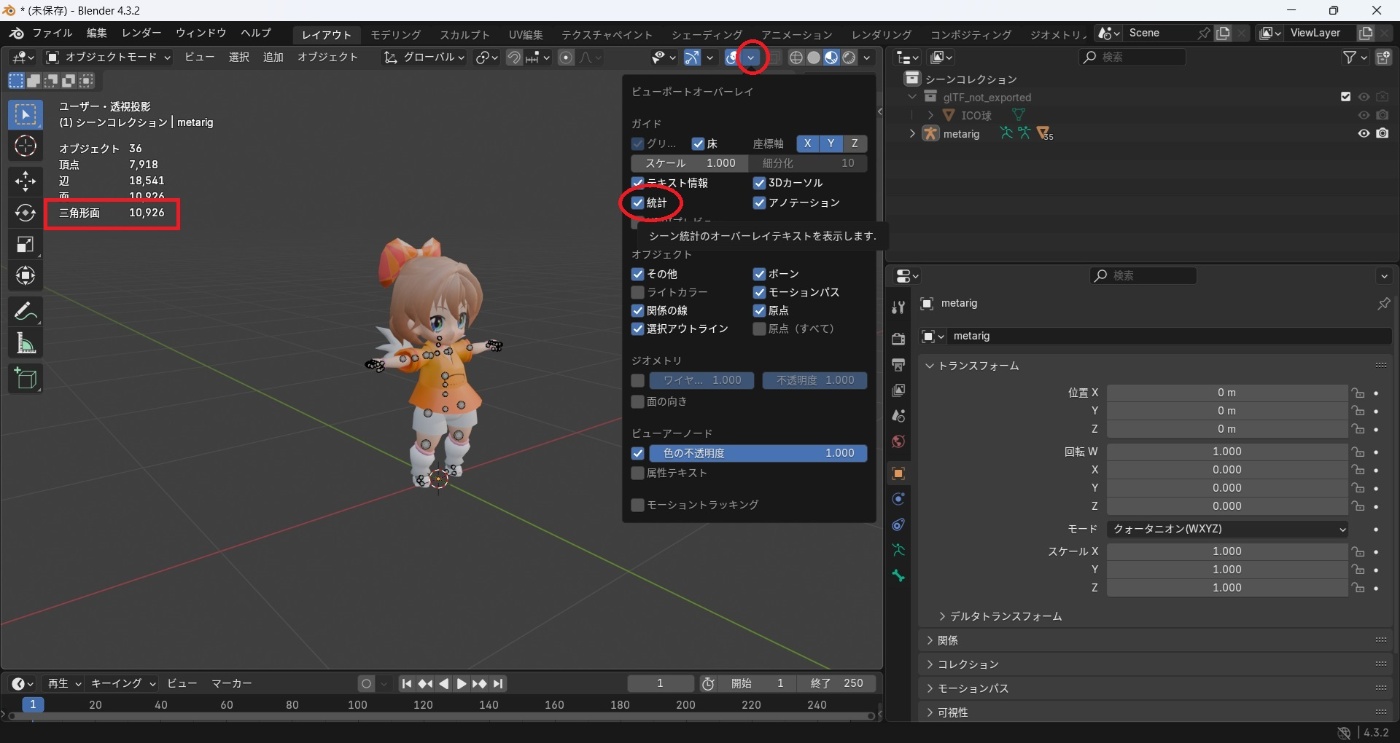This screenshot has height=743, width=1400.
Task: Switch to material preview shading
Action: point(831,57)
